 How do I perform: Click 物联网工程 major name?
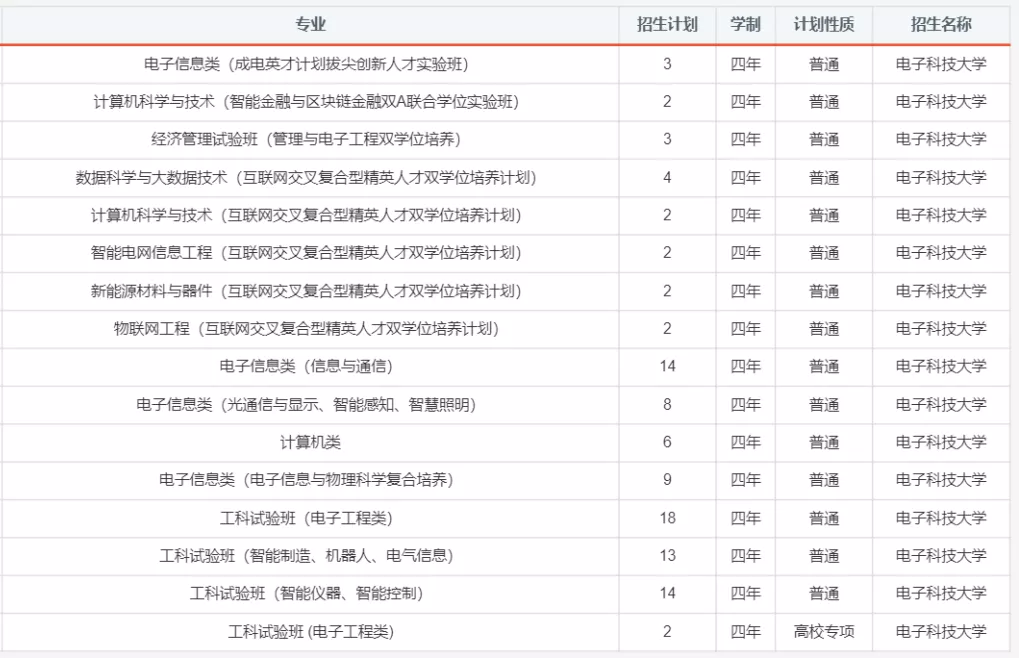311,328
